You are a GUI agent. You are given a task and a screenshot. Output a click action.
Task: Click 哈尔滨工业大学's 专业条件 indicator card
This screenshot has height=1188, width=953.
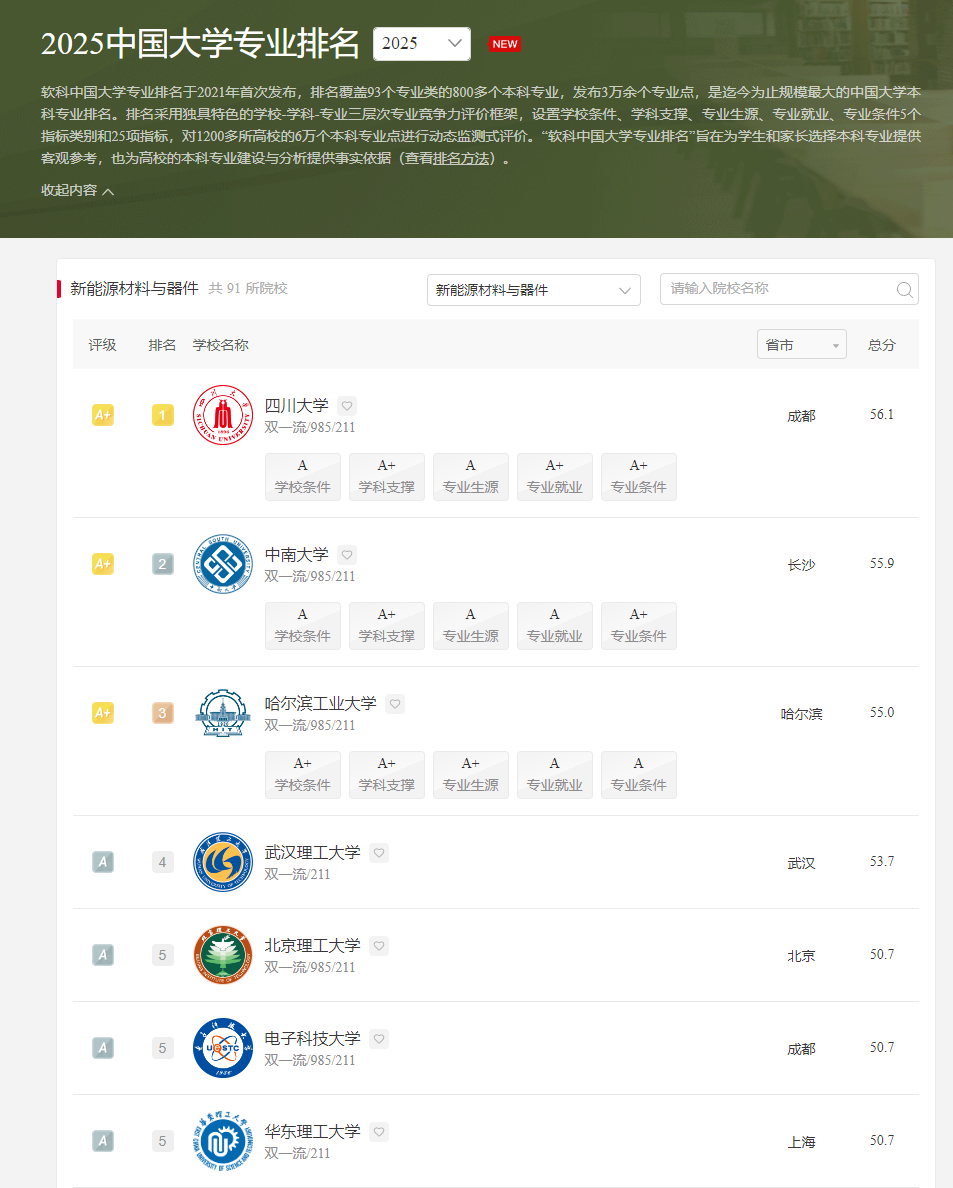point(639,774)
